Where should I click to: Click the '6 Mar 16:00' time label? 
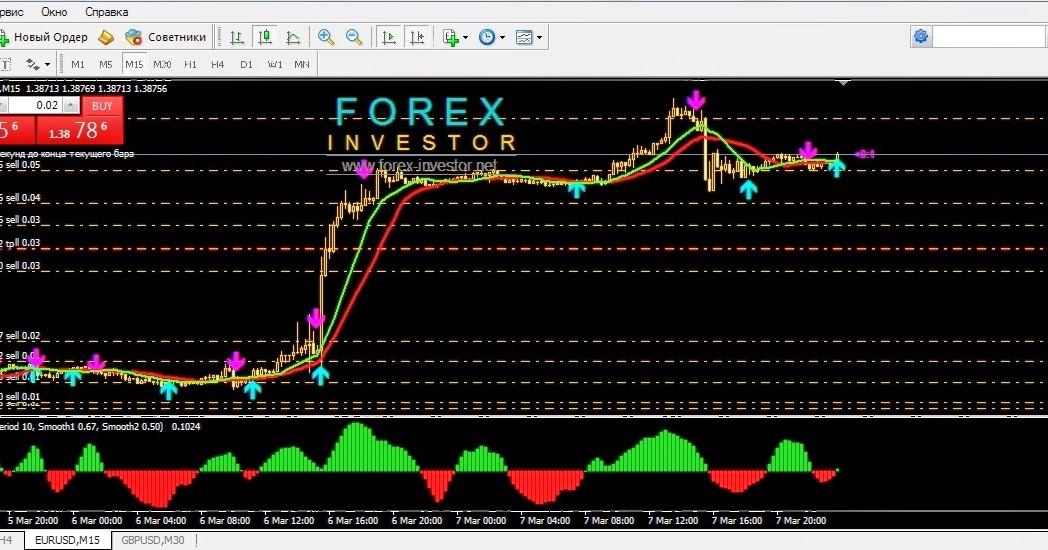(x=353, y=521)
